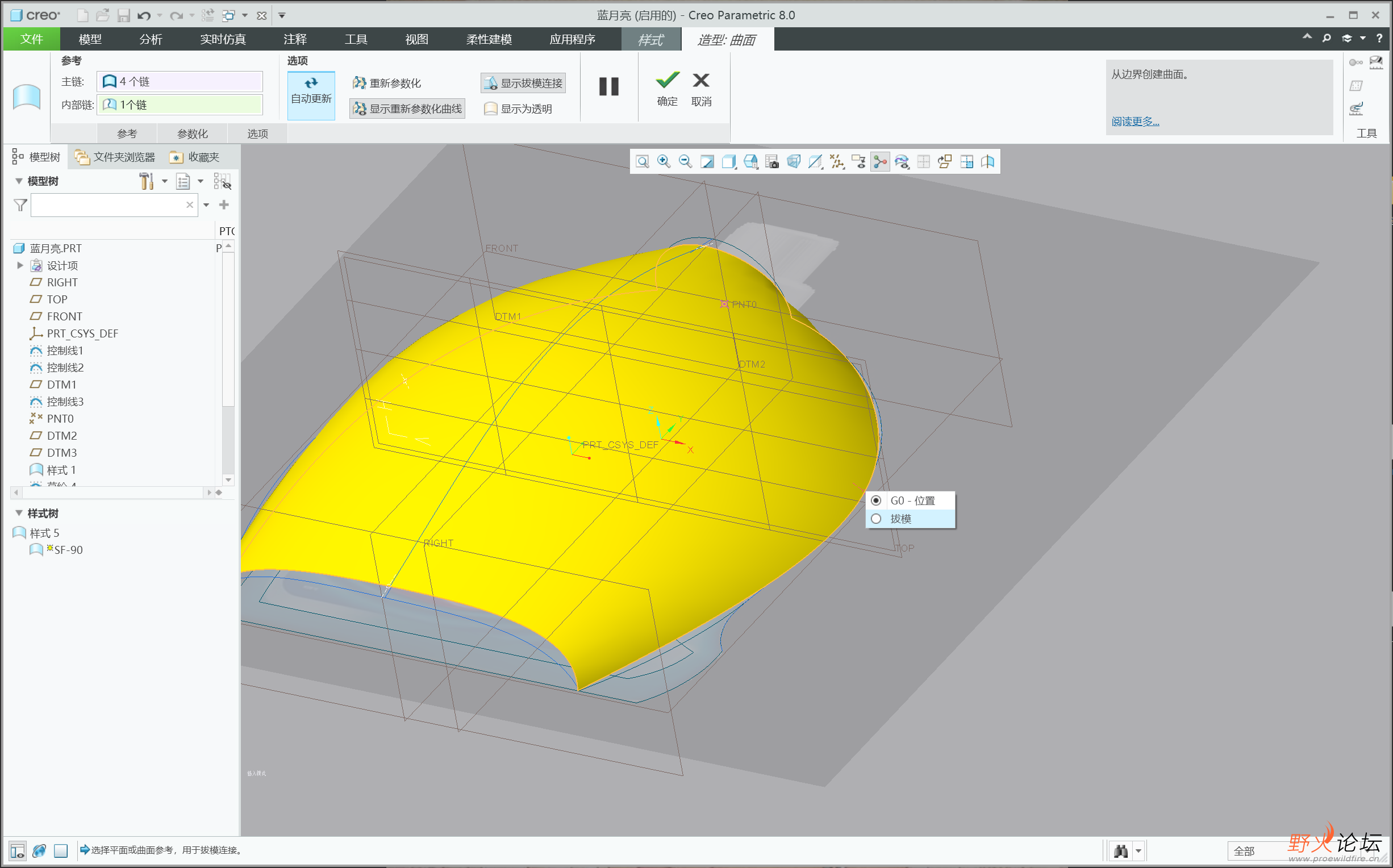Open tree columns list dropdown arrow
The height and width of the screenshot is (868, 1393).
(201, 181)
